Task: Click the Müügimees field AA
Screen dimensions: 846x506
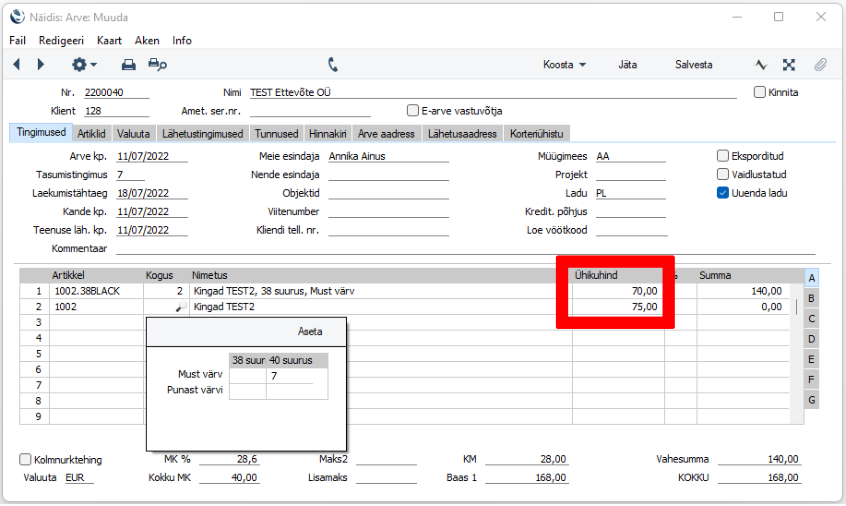Action: point(631,156)
